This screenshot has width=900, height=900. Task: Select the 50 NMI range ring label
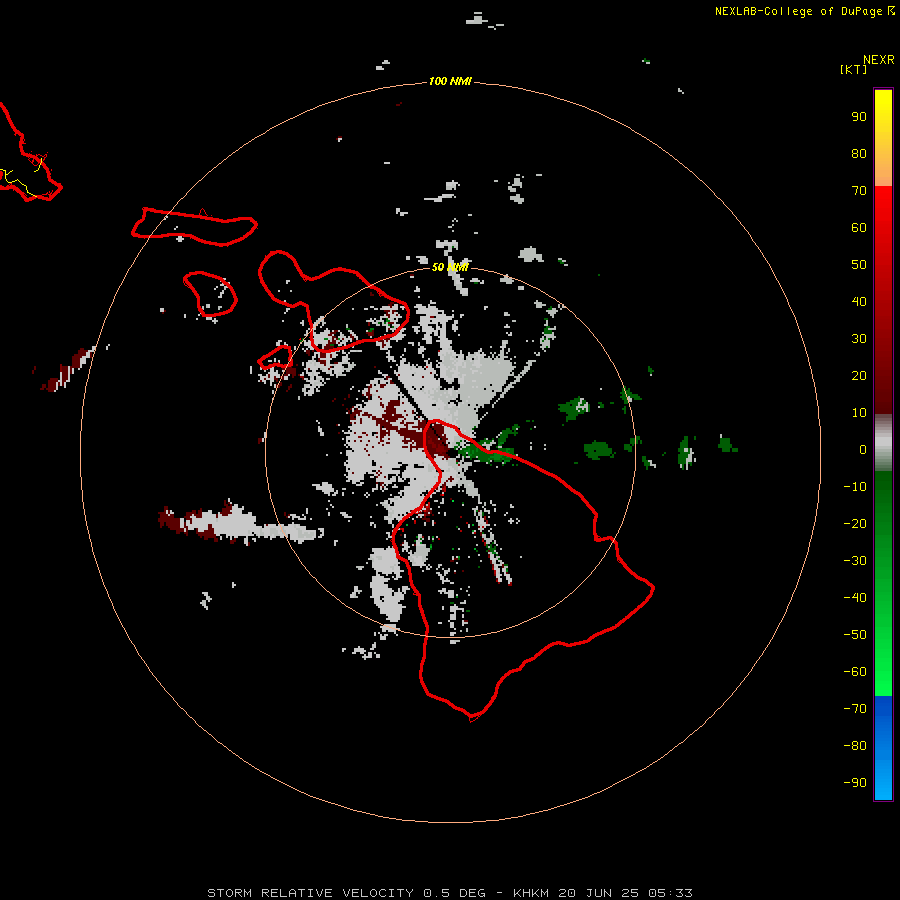450,267
